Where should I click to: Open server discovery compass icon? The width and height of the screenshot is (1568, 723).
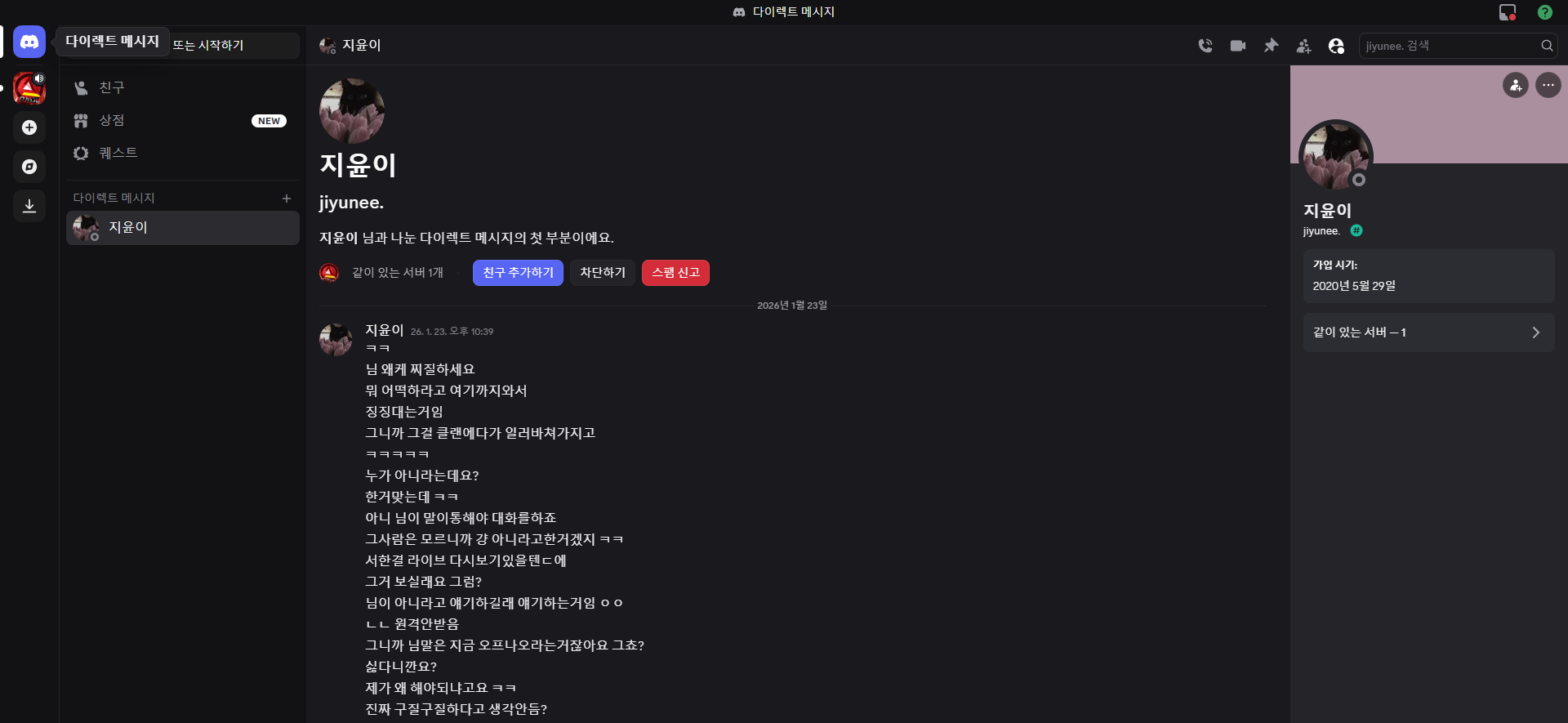click(x=29, y=167)
